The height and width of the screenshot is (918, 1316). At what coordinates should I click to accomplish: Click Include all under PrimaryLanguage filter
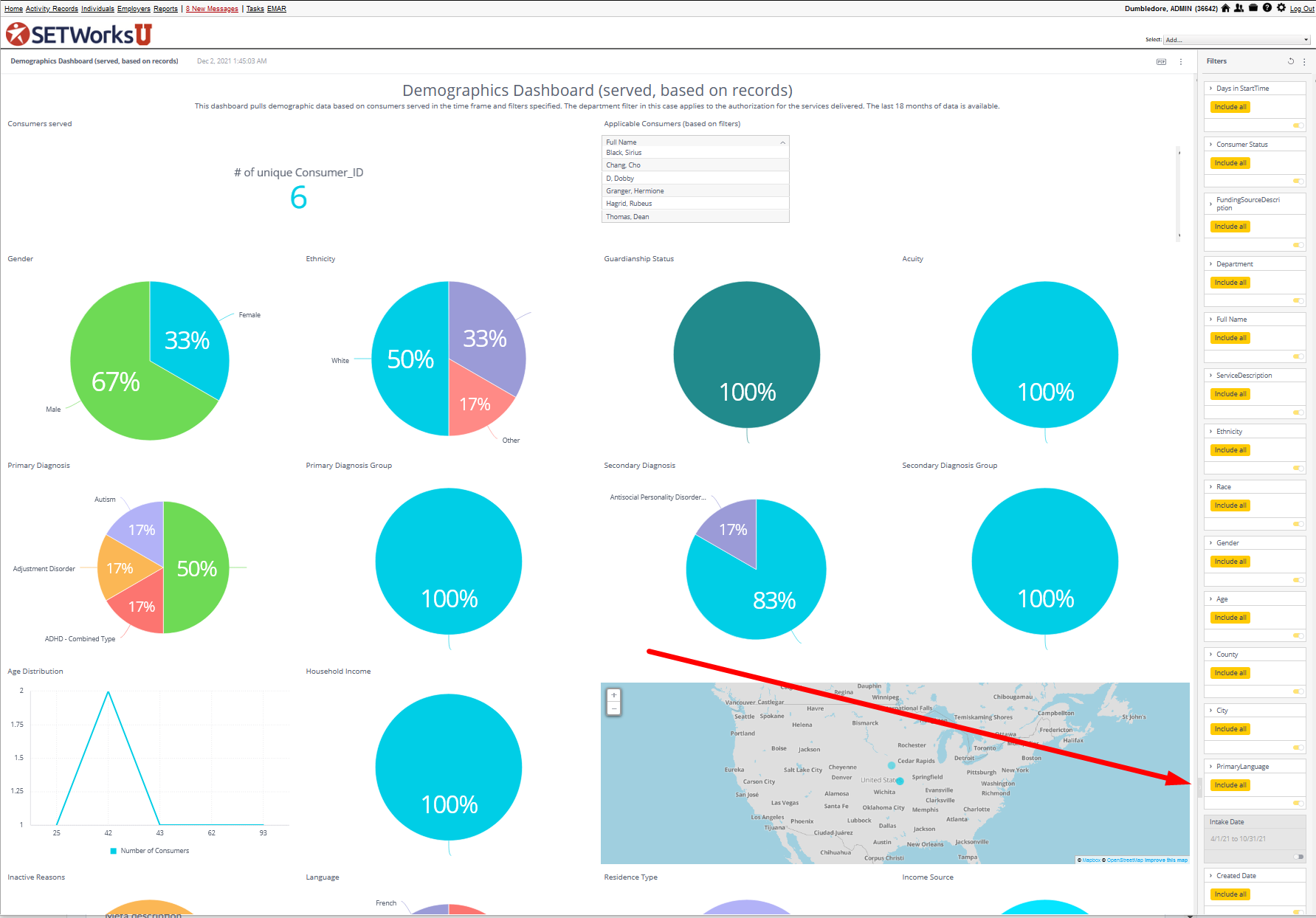coord(1230,785)
